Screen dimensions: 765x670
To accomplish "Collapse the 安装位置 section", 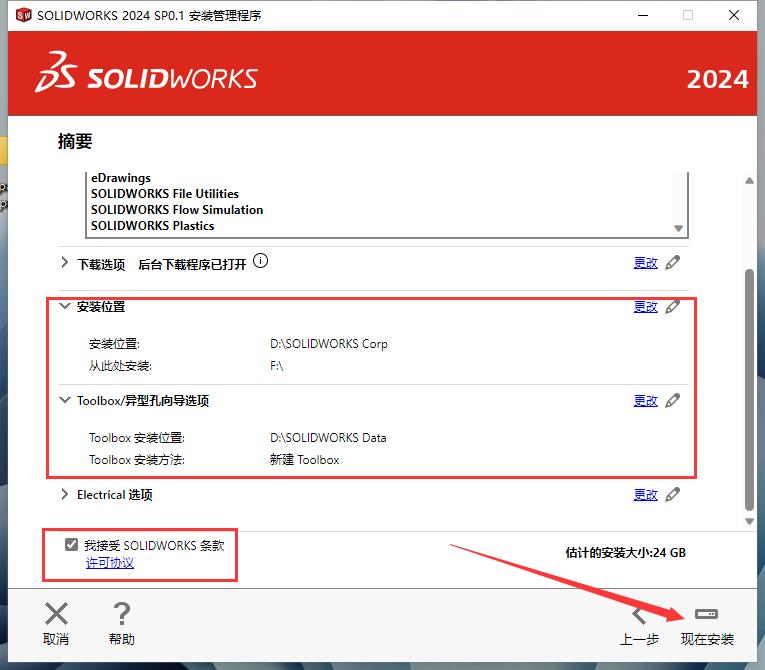I will pyautogui.click(x=65, y=307).
